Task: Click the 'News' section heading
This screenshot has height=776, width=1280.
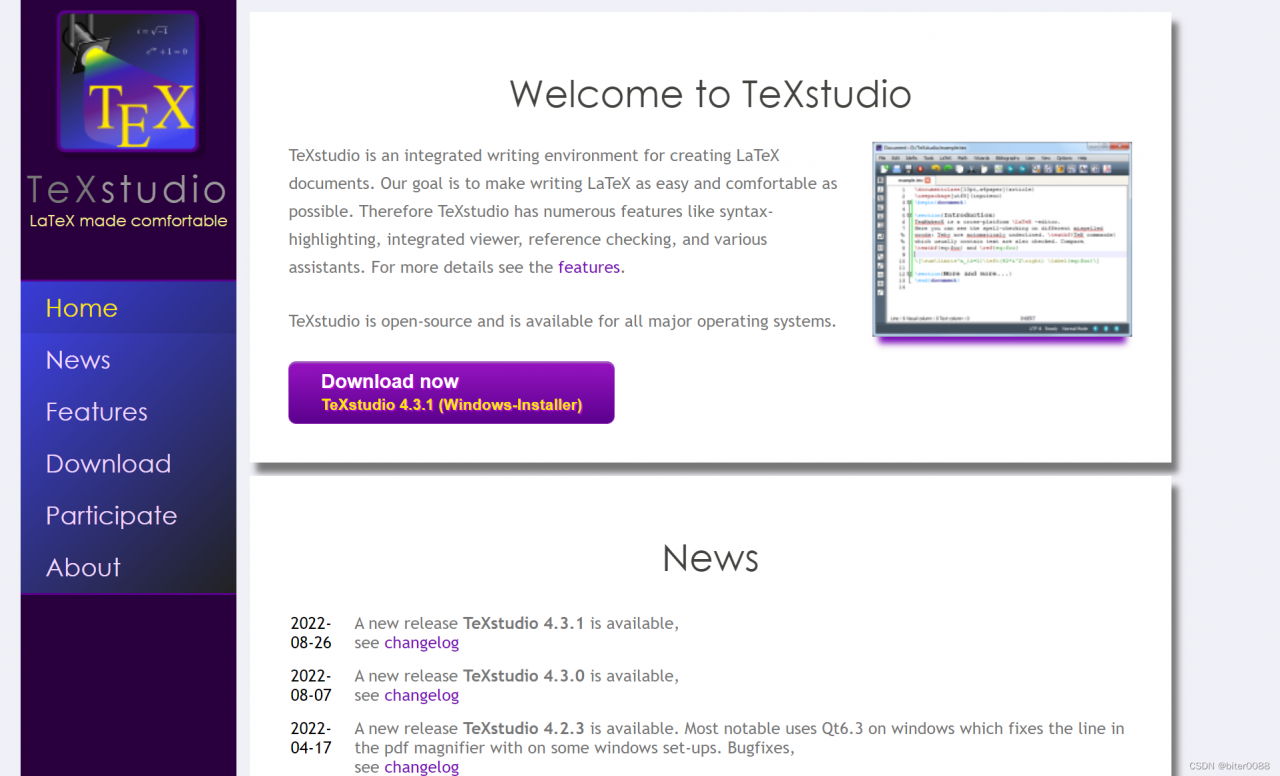Action: [x=710, y=558]
